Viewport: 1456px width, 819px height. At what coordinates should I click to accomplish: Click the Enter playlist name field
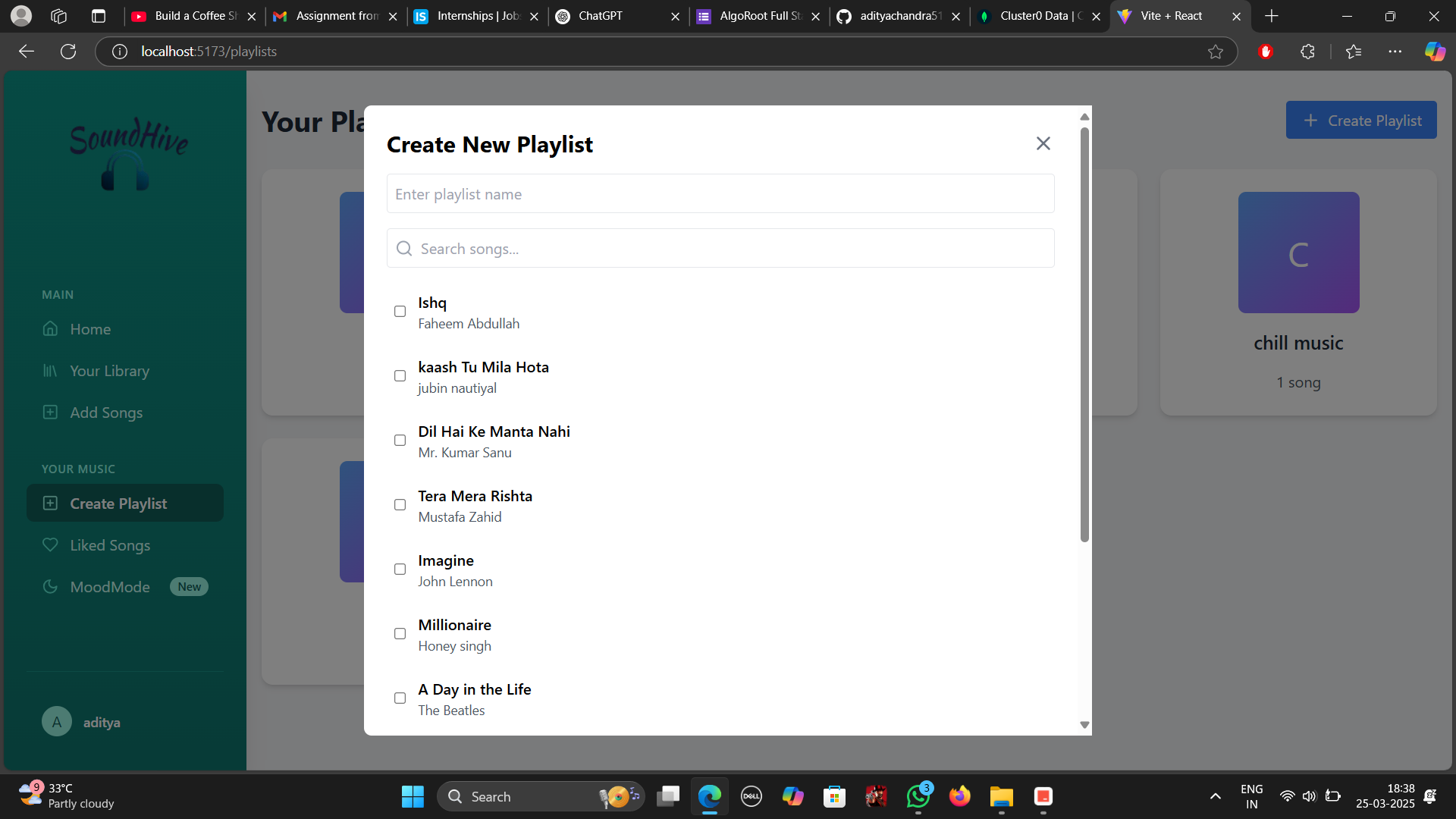point(720,194)
